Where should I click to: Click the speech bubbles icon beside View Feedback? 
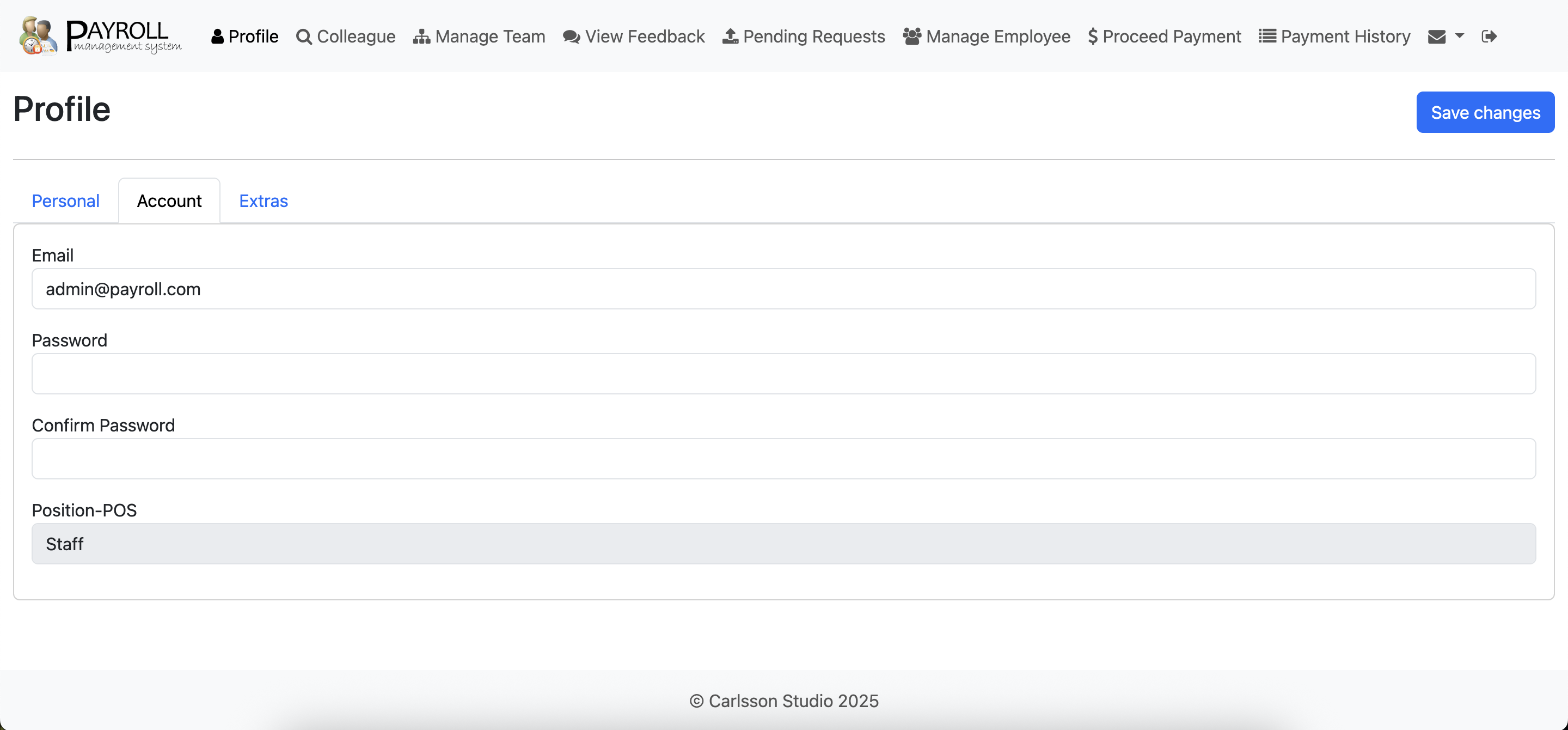click(x=571, y=36)
